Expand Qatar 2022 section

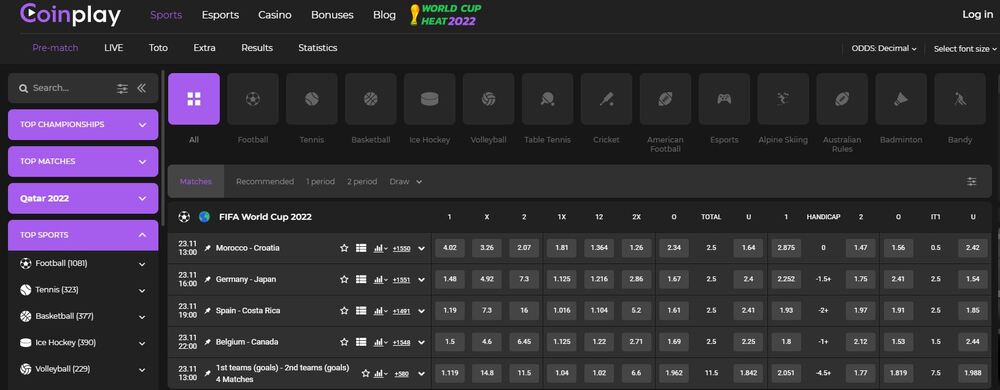pyautogui.click(x=83, y=198)
